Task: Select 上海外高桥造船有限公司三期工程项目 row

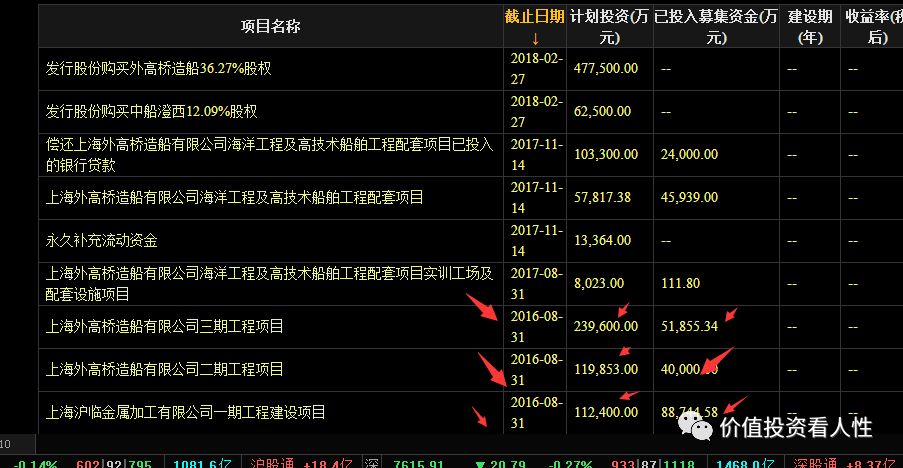Action: click(471, 326)
